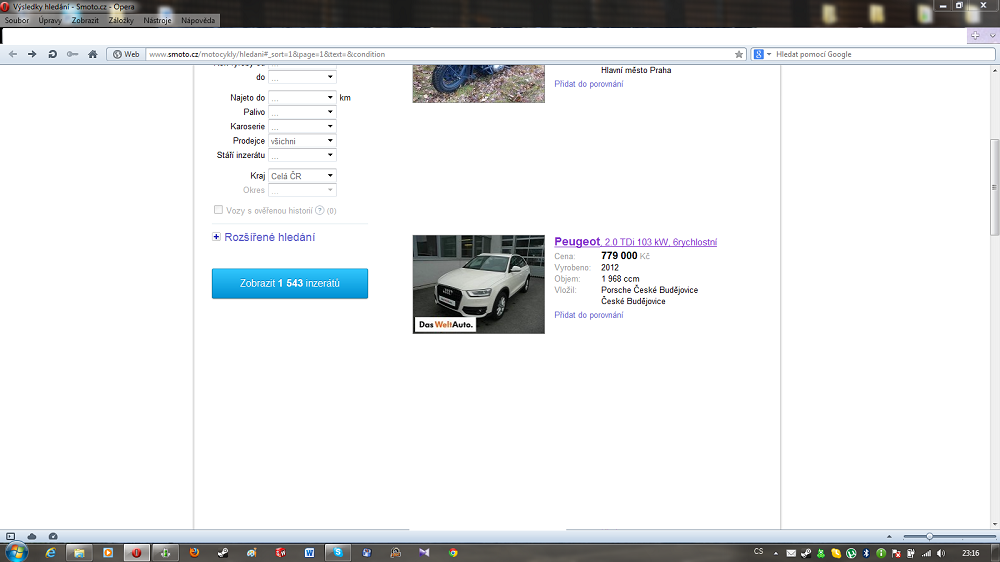Click the browser back arrow button
The image size is (1000, 562).
pyautogui.click(x=13, y=54)
